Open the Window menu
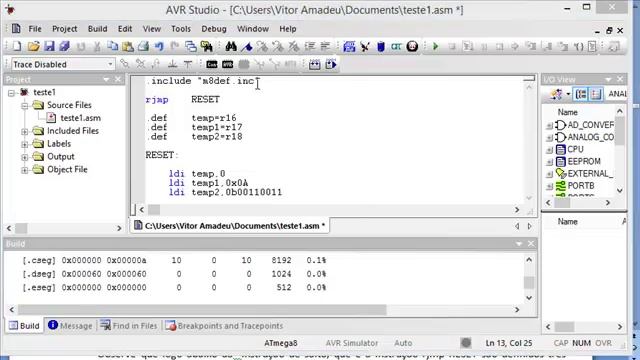The height and width of the screenshot is (360, 640). (253, 29)
